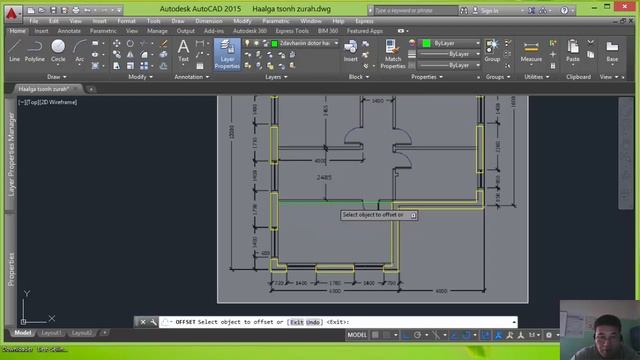Click the Rotate tool in Modify panel

tap(130, 43)
